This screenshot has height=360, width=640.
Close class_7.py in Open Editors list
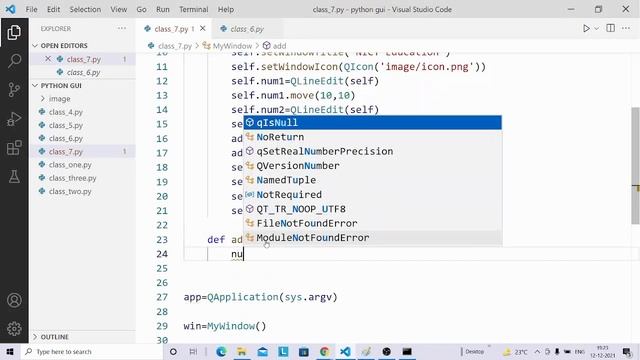coord(48,59)
